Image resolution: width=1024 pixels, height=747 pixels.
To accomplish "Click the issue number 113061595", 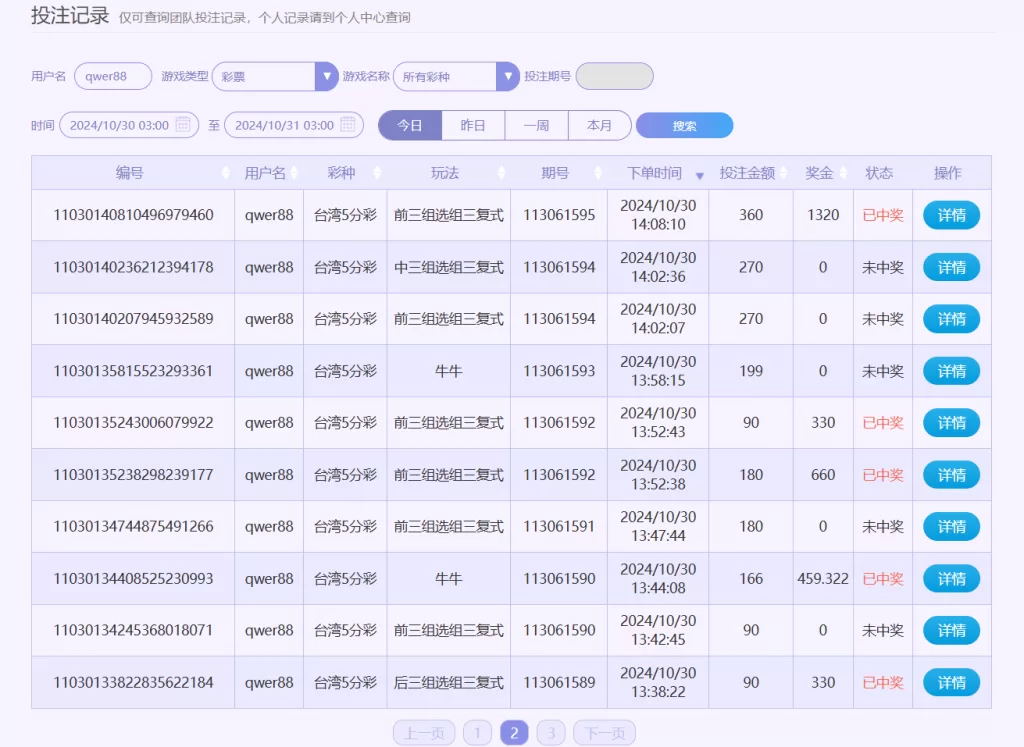I will (x=559, y=215).
